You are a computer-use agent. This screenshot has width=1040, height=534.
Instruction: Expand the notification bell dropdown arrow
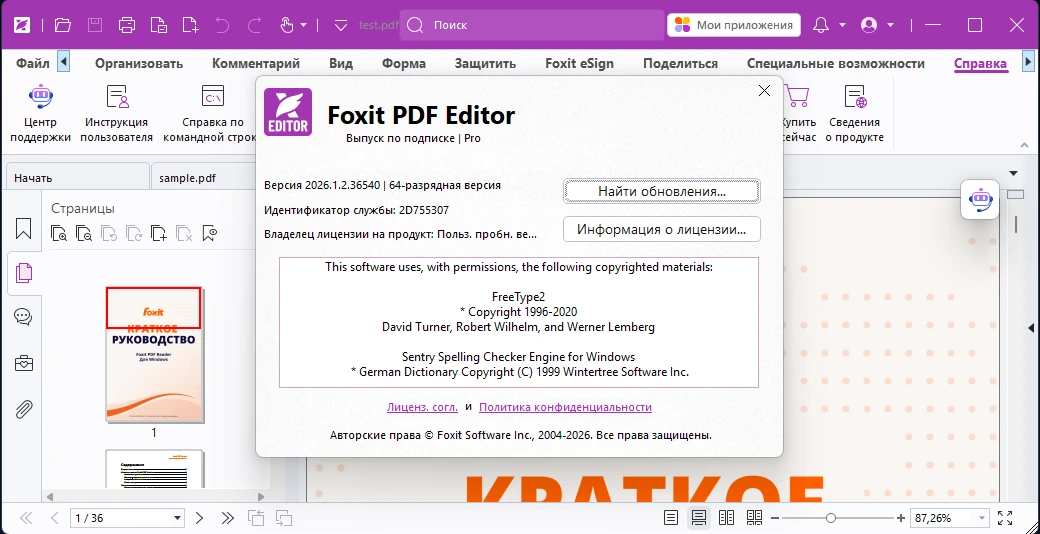click(842, 25)
